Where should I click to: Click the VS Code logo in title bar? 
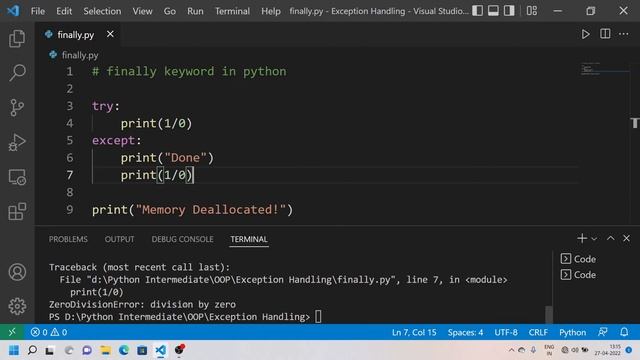click(x=13, y=11)
